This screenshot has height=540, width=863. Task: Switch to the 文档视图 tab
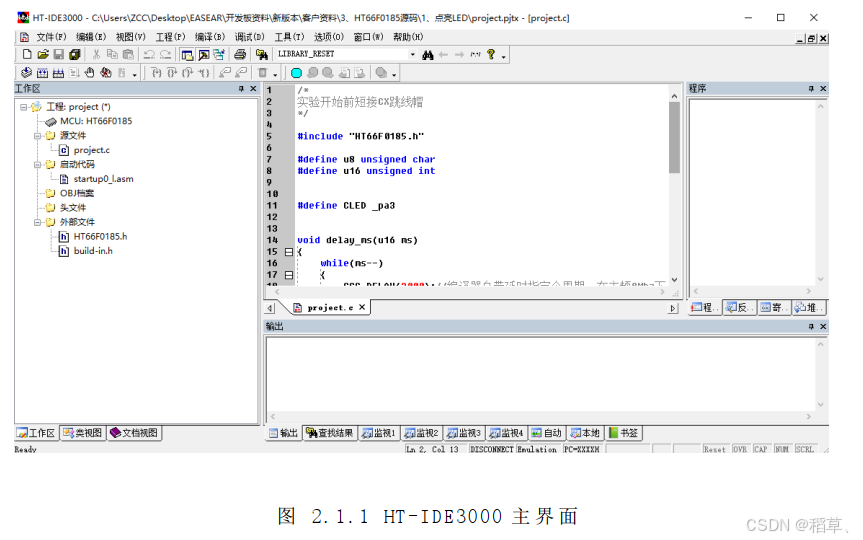coord(134,433)
